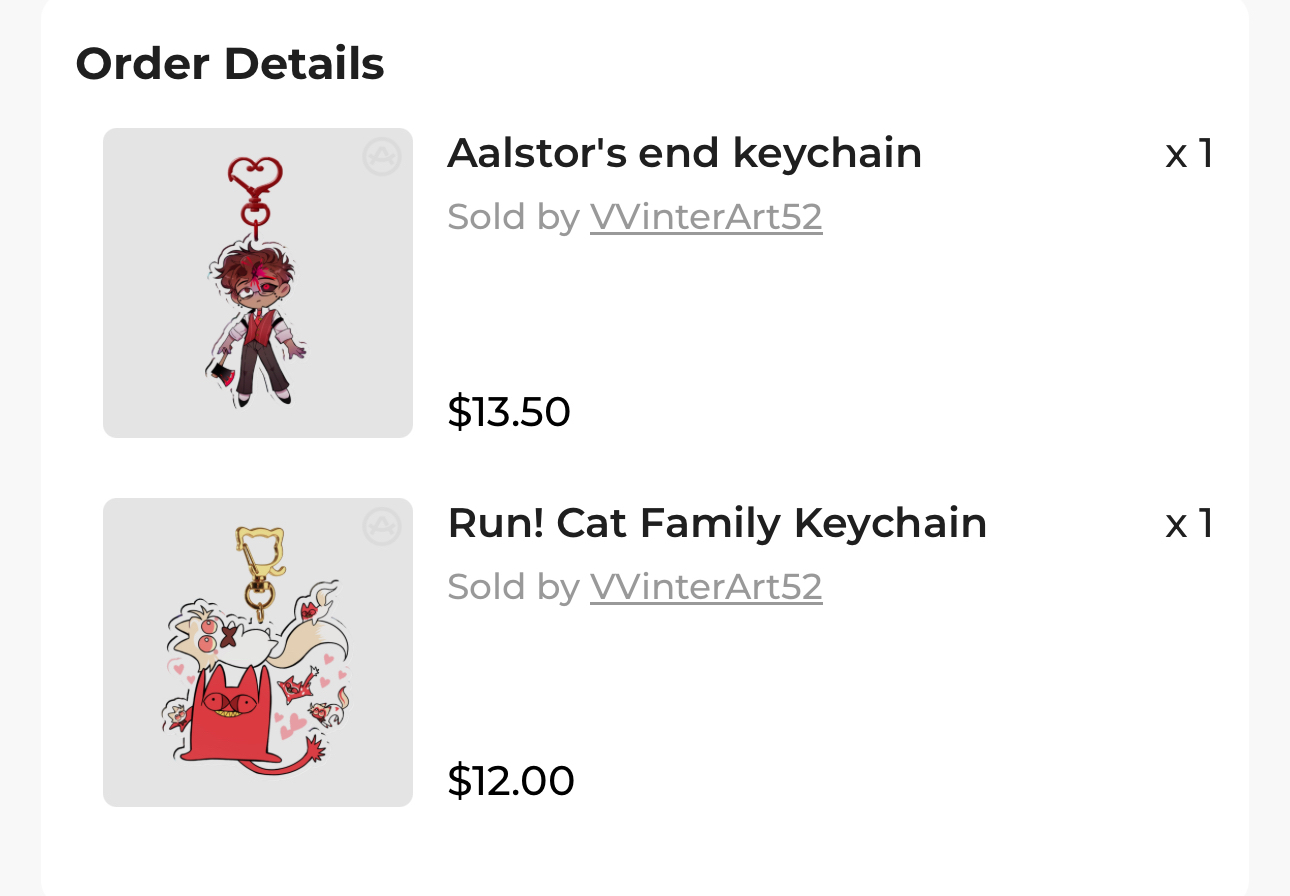Viewport: 1290px width, 896px height.
Task: Click the $12.00 price
Action: [511, 781]
